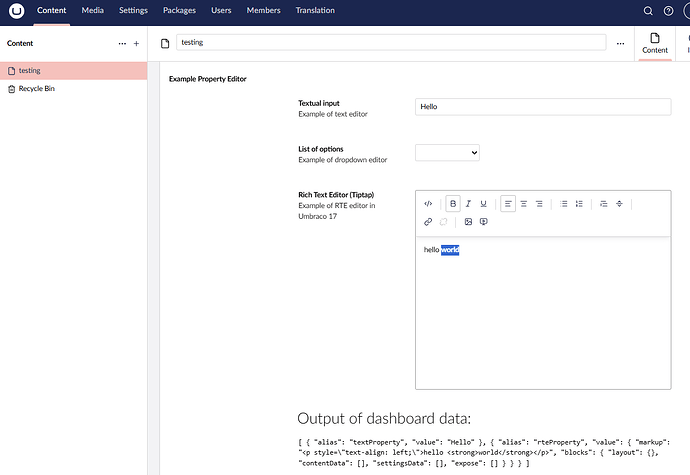Open the List of options dropdown
The image size is (690, 475).
coord(447,152)
